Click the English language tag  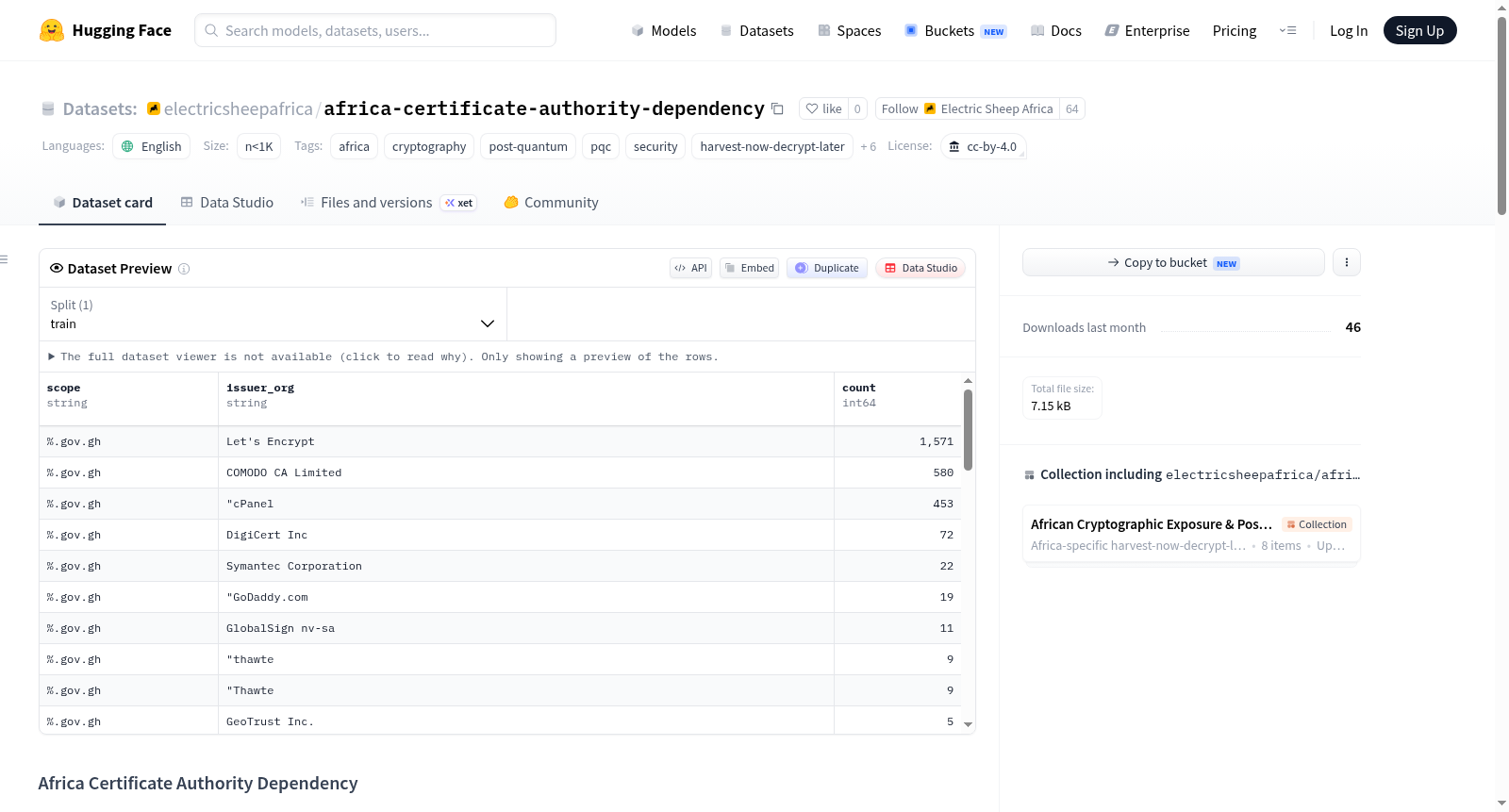(x=152, y=146)
